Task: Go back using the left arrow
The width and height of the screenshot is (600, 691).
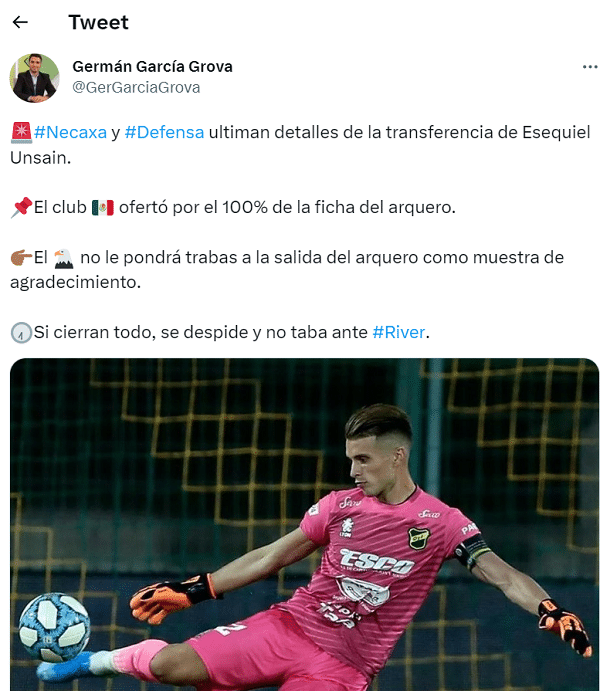Action: (20, 22)
